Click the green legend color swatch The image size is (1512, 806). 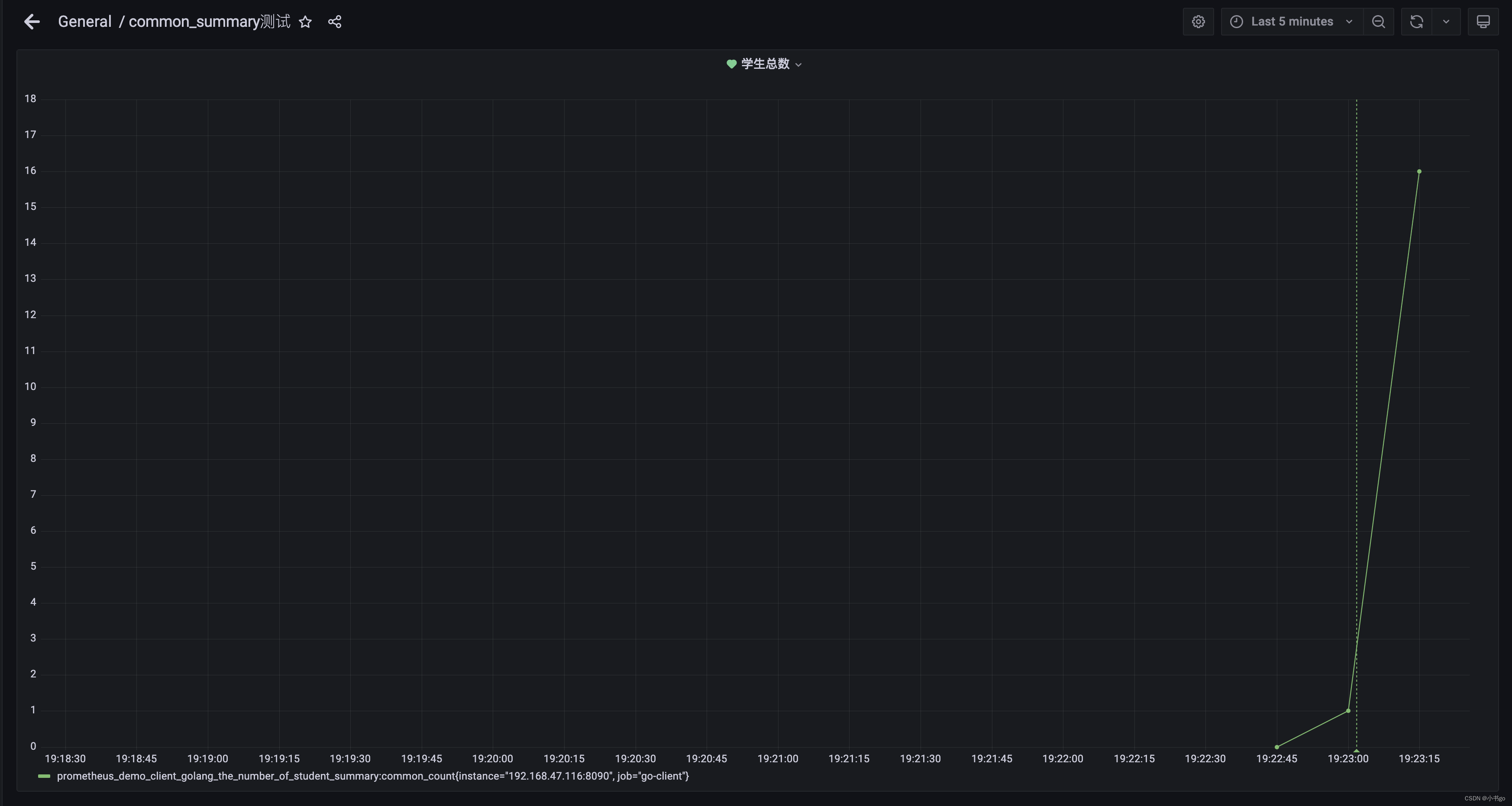point(44,776)
